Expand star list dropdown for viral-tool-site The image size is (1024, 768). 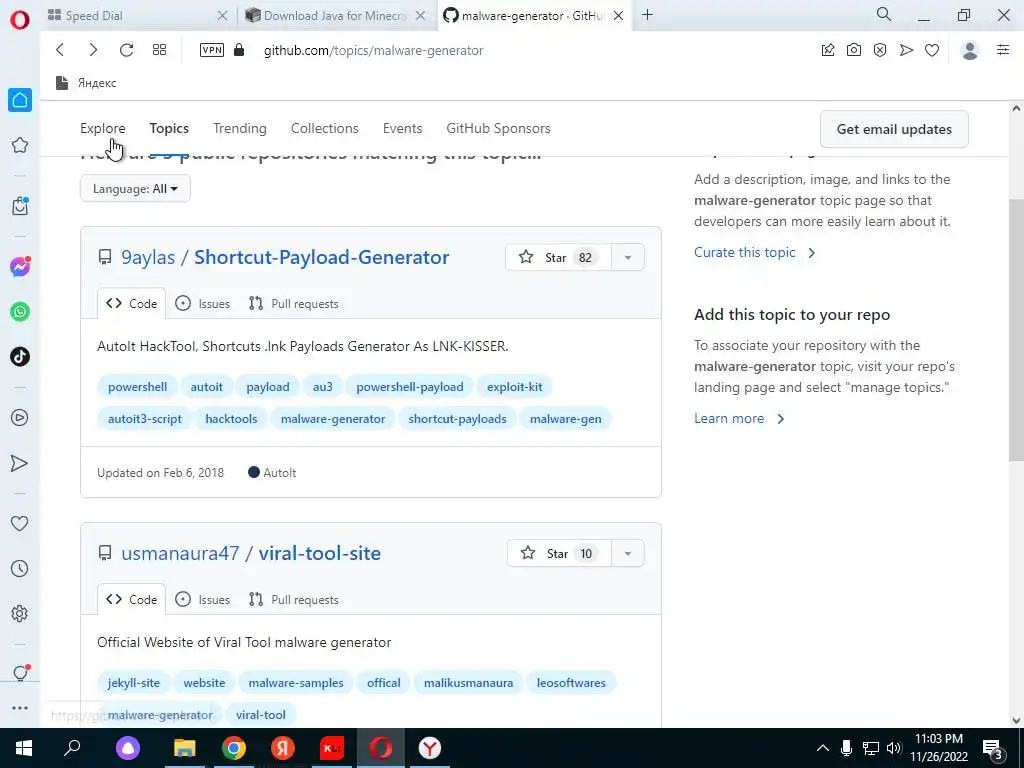click(x=628, y=554)
